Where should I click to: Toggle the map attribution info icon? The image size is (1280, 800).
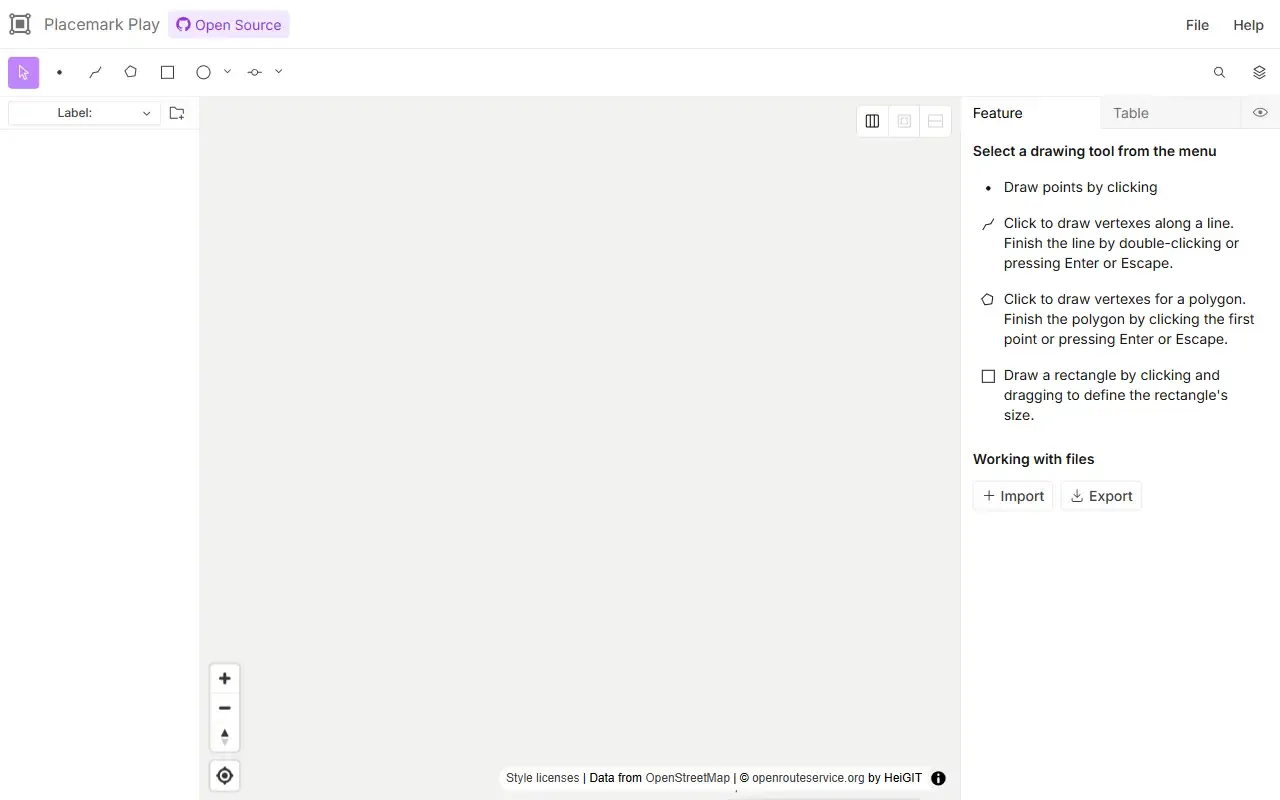click(938, 778)
